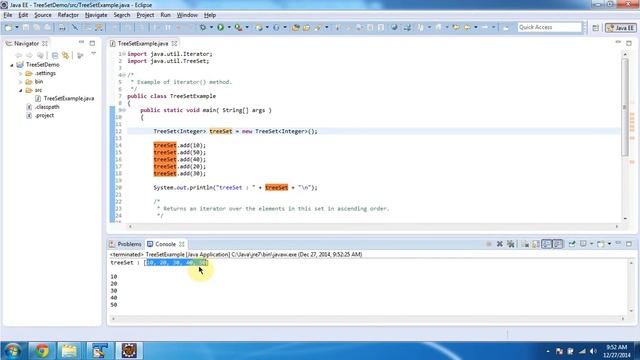Click Remove All Terminated Launches double-X icon
640x360 pixels.
tap(510, 244)
